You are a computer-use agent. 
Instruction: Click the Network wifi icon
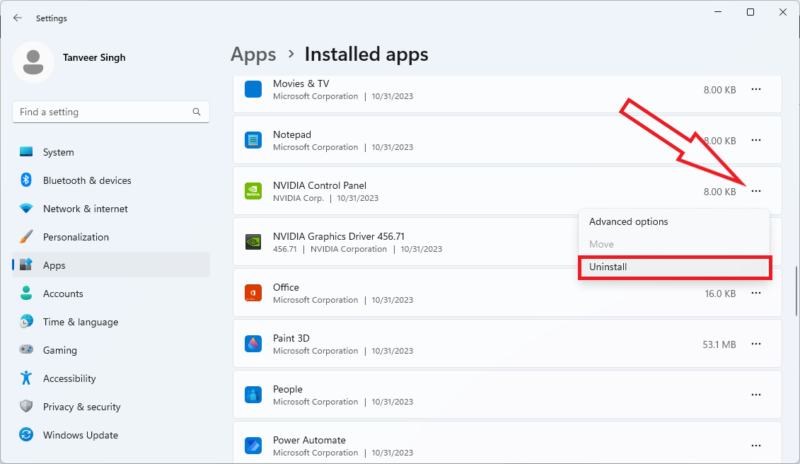26,209
